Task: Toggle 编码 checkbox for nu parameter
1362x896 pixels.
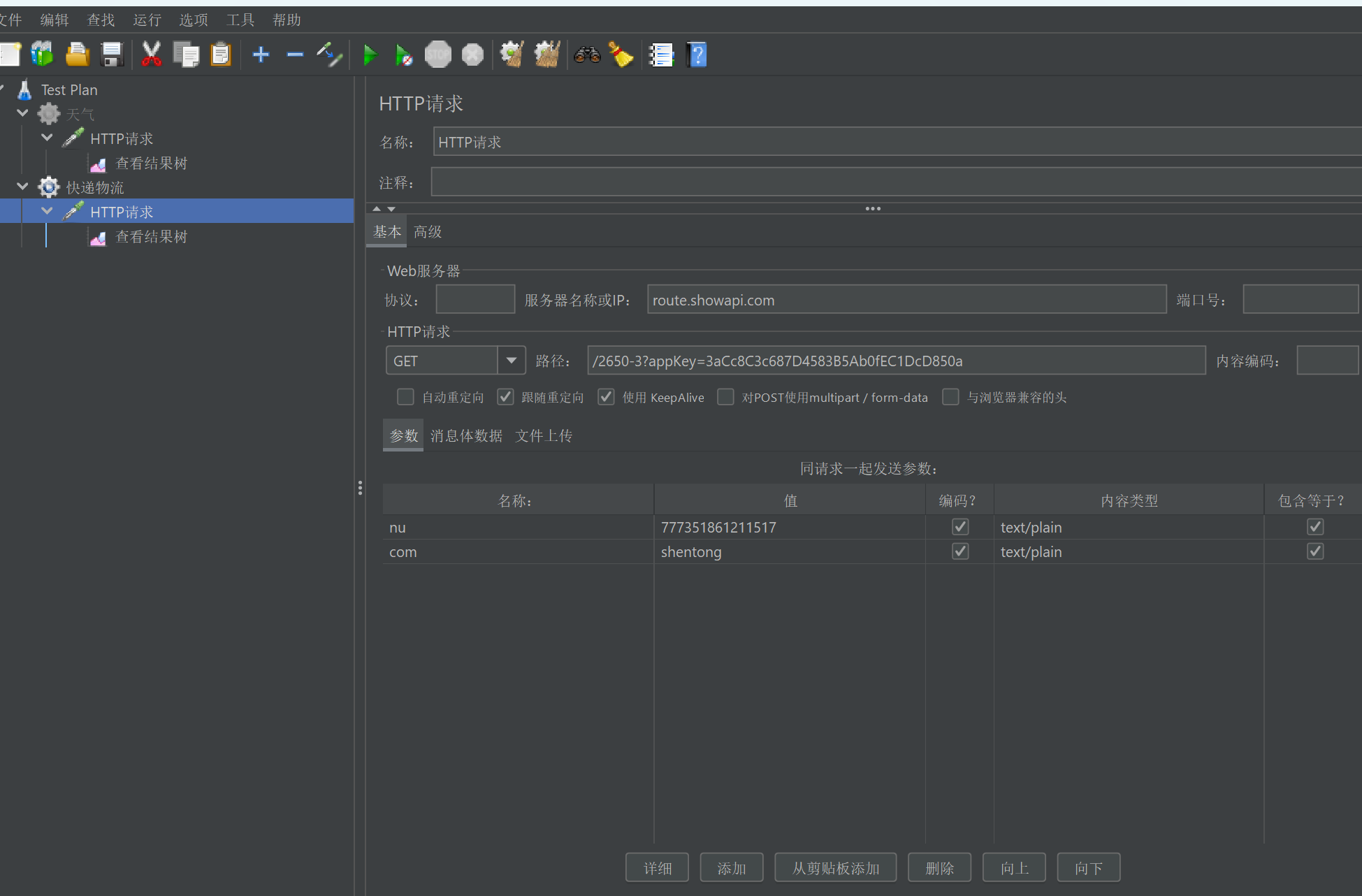Action: [960, 527]
